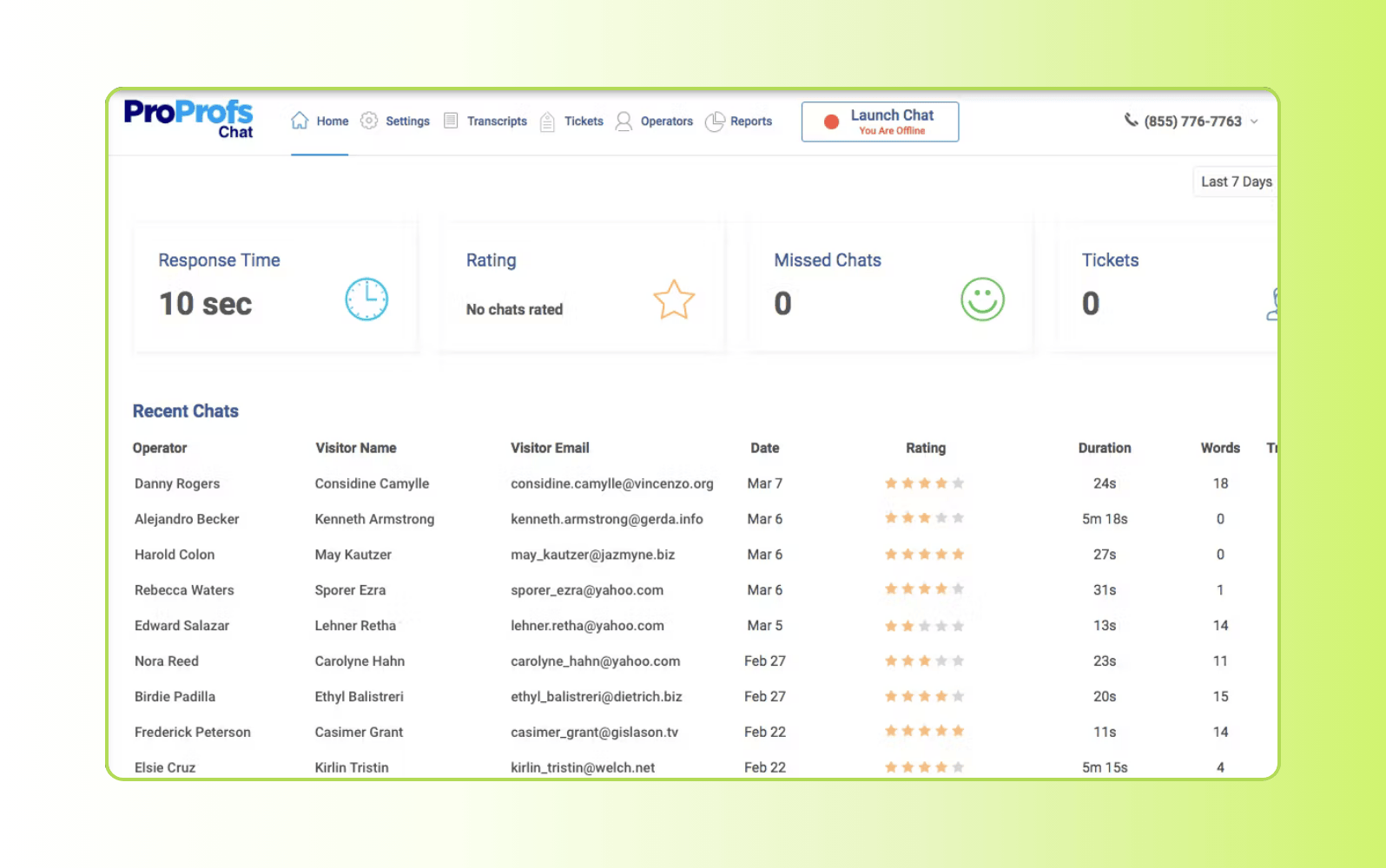Image resolution: width=1386 pixels, height=868 pixels.
Task: Open the Response Time card
Action: pyautogui.click(x=275, y=287)
